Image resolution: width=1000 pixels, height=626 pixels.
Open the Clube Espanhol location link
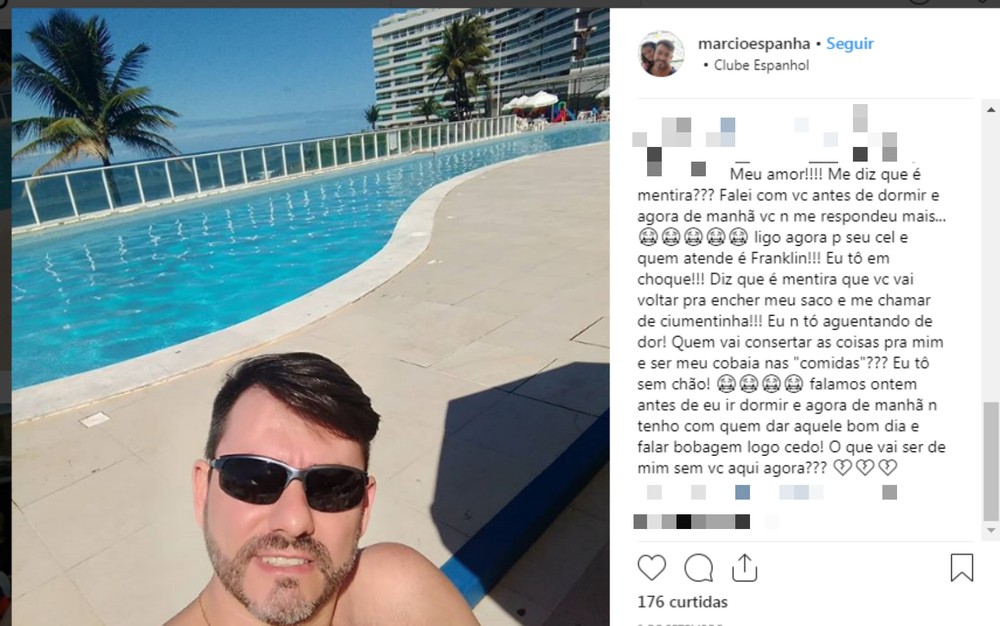761,65
